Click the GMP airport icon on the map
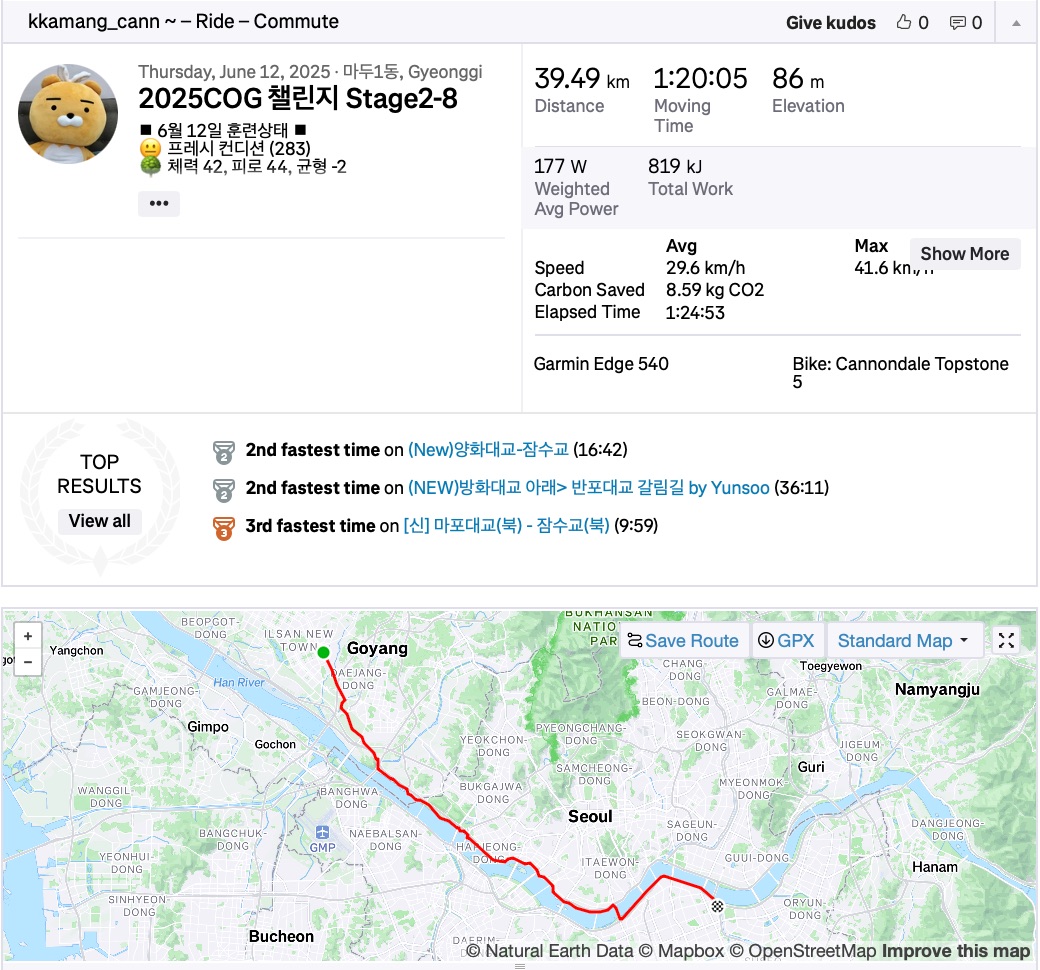1040x970 pixels. pos(322,832)
